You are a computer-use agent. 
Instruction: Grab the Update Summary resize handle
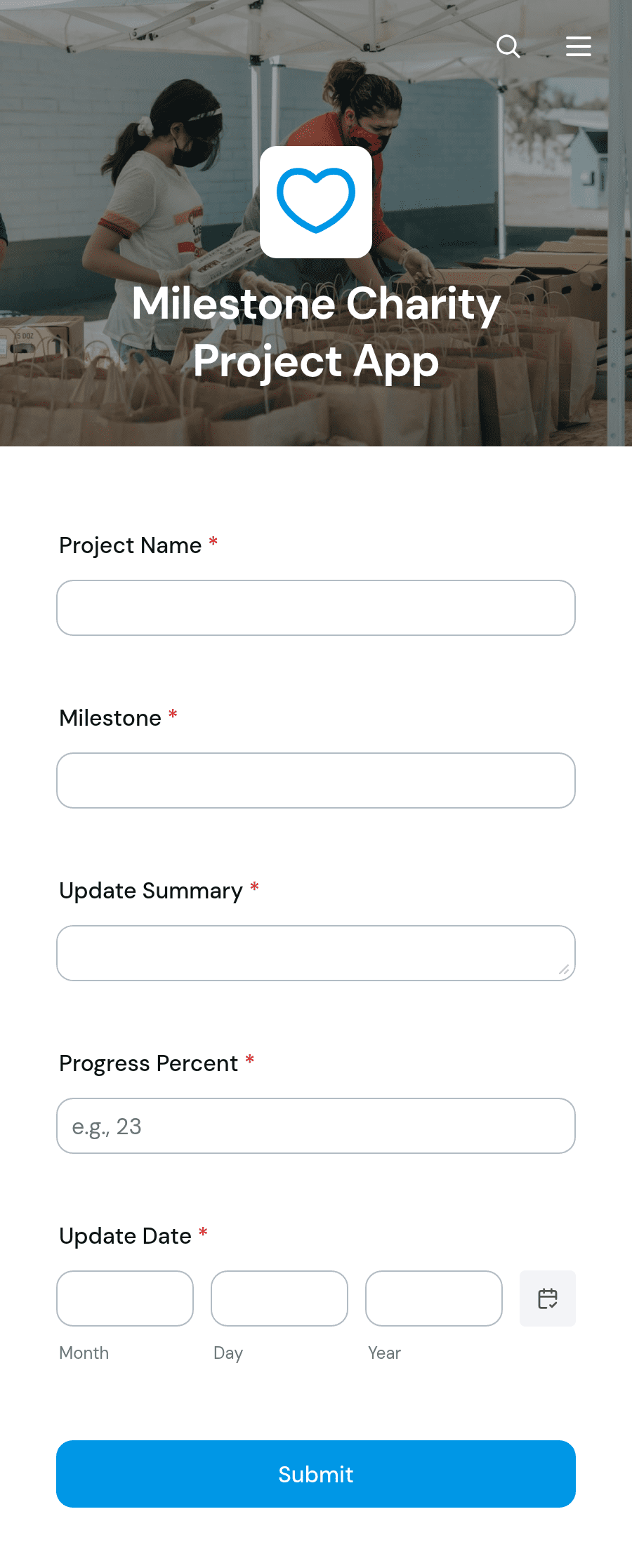(x=564, y=969)
